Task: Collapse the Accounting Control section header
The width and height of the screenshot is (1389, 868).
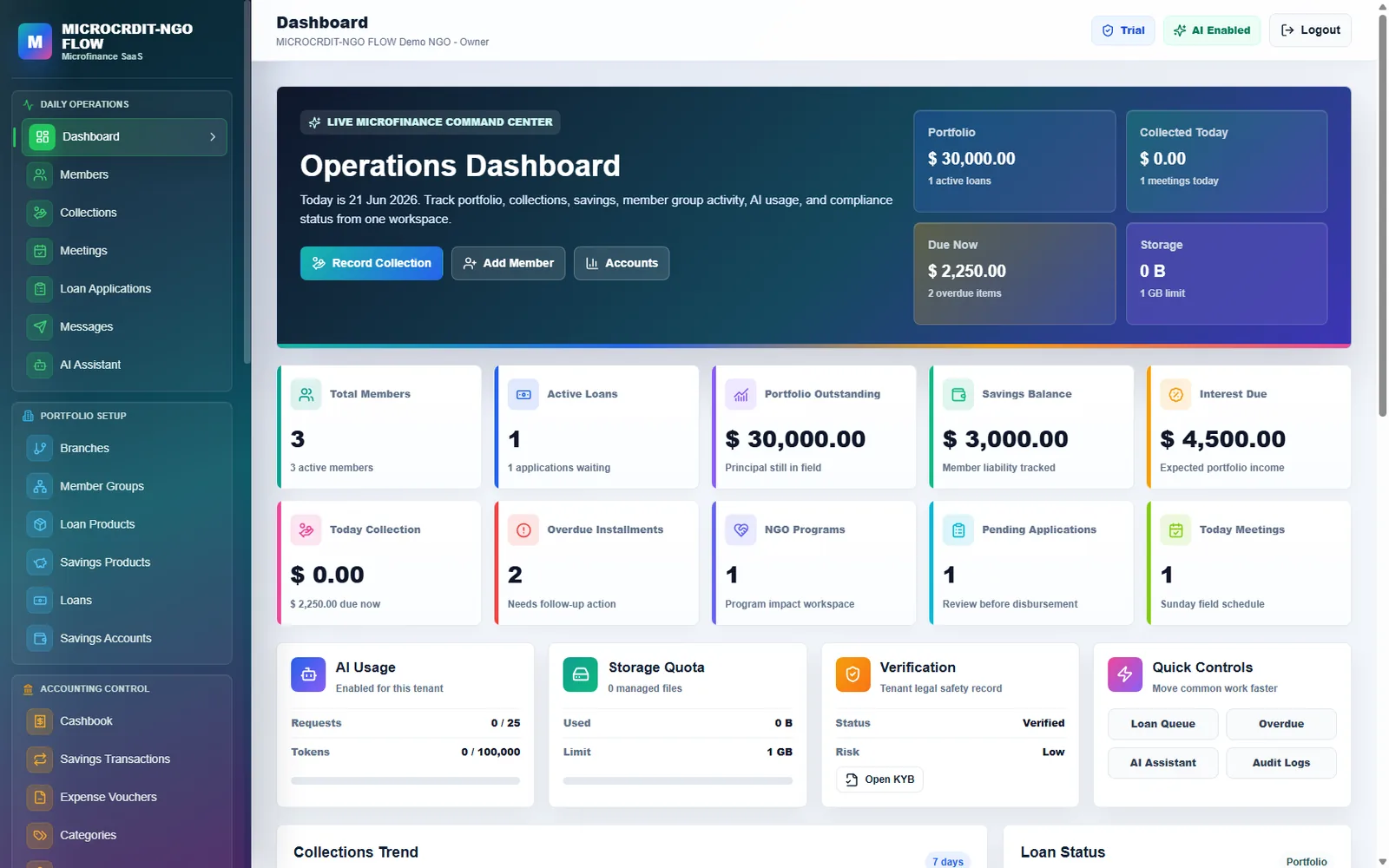Action: coord(122,689)
